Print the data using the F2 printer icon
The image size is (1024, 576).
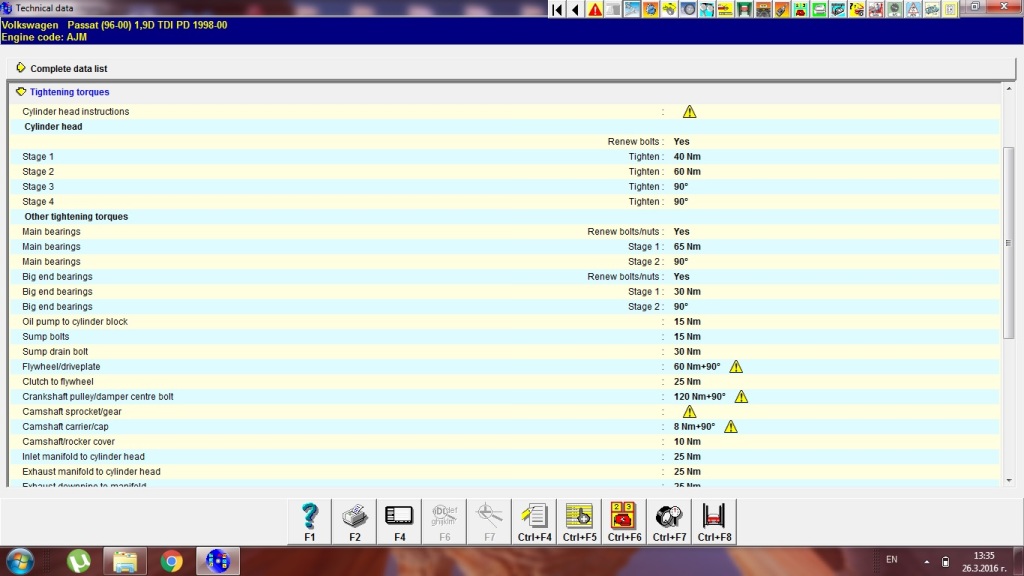pyautogui.click(x=355, y=521)
